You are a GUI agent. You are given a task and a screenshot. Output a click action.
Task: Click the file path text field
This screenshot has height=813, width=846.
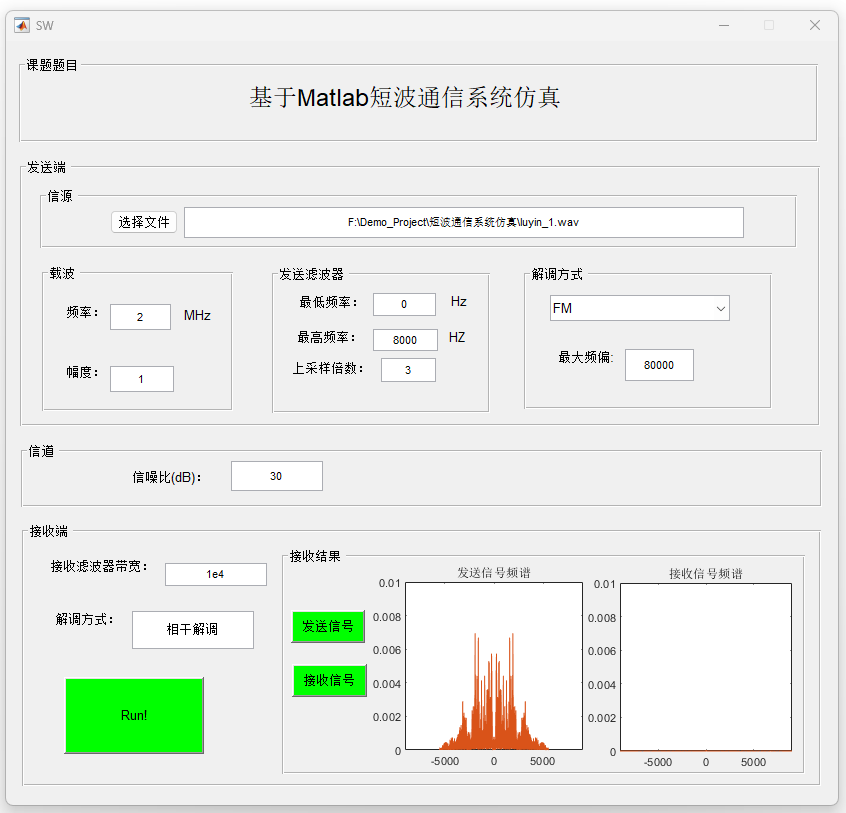[463, 222]
